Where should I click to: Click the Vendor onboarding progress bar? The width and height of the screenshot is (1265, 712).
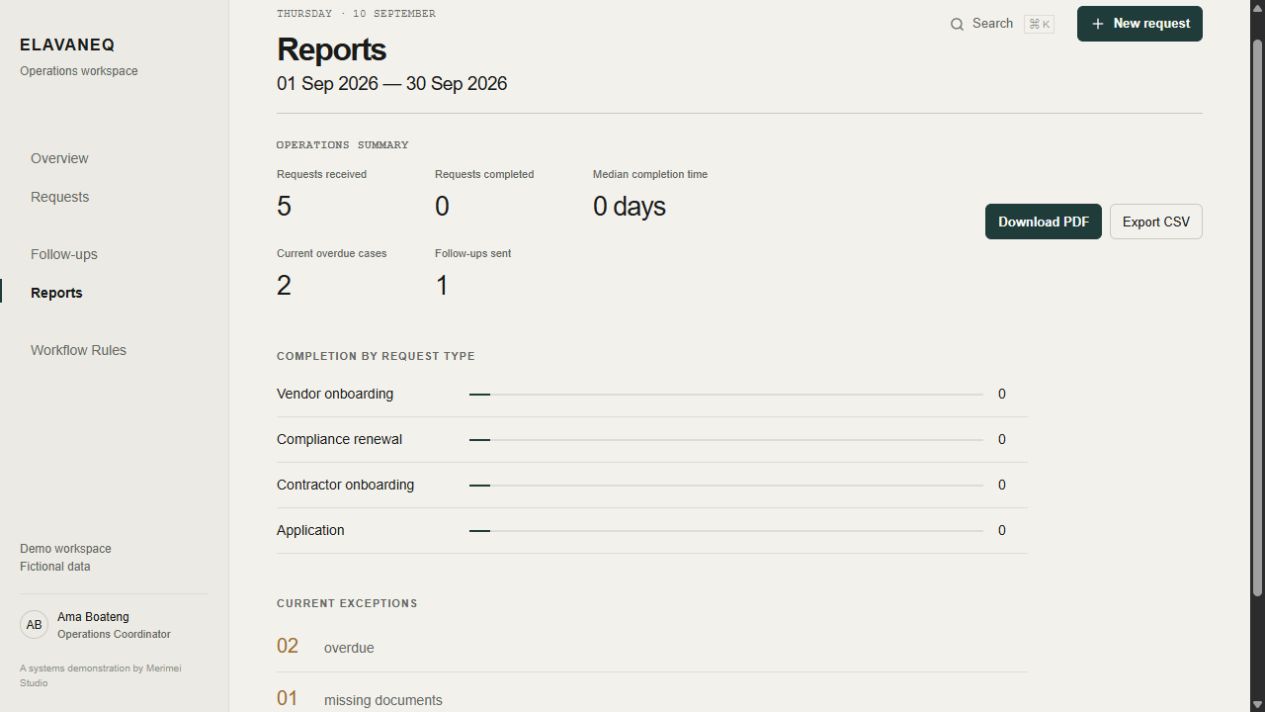click(726, 394)
